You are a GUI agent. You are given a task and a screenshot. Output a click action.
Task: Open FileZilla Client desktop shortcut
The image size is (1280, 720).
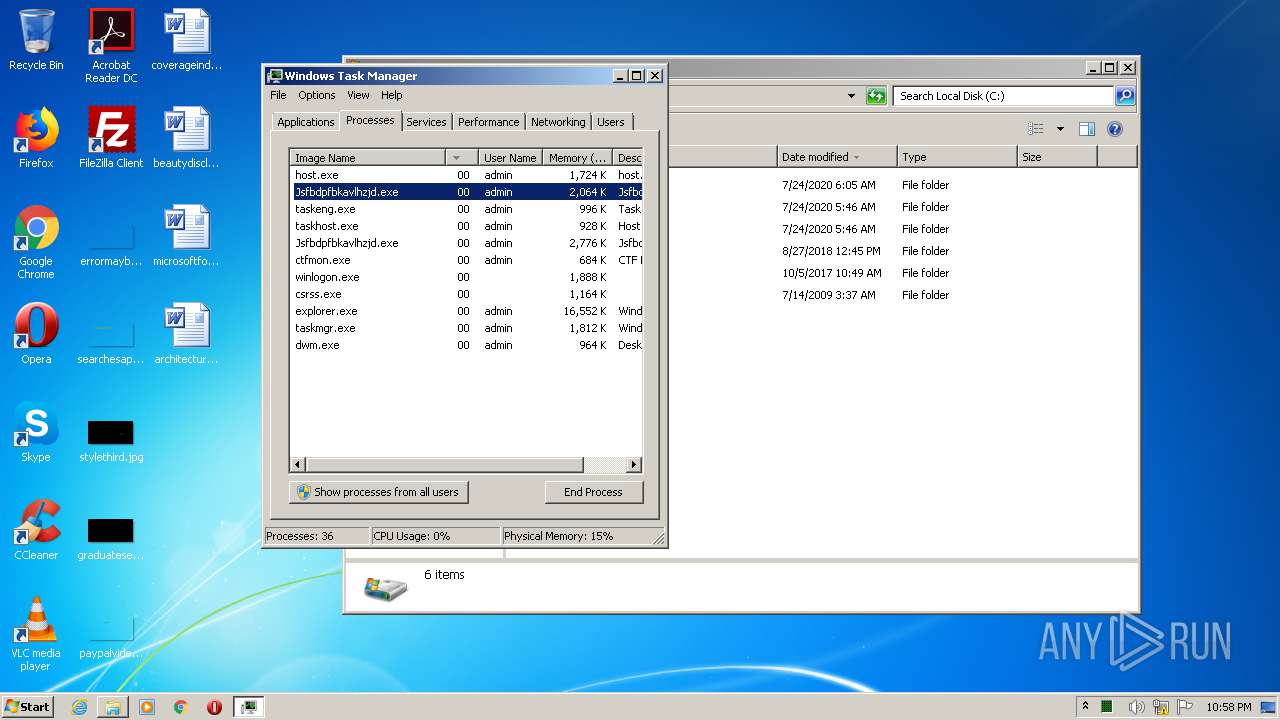[x=111, y=138]
